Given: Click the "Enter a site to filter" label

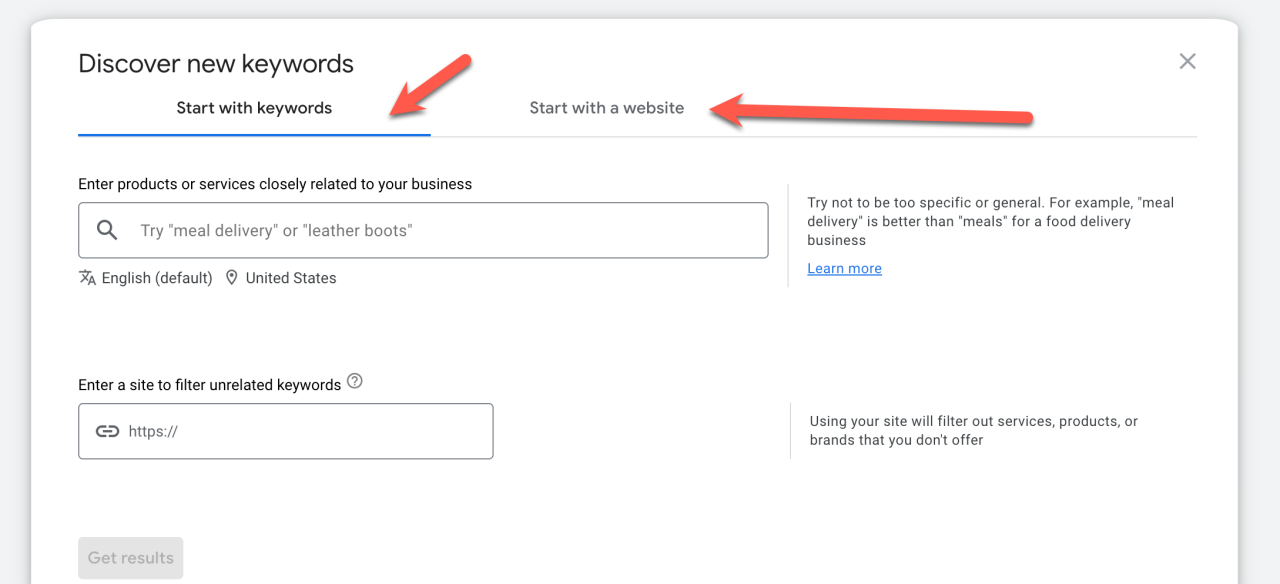Looking at the screenshot, I should pyautogui.click(x=210, y=385).
